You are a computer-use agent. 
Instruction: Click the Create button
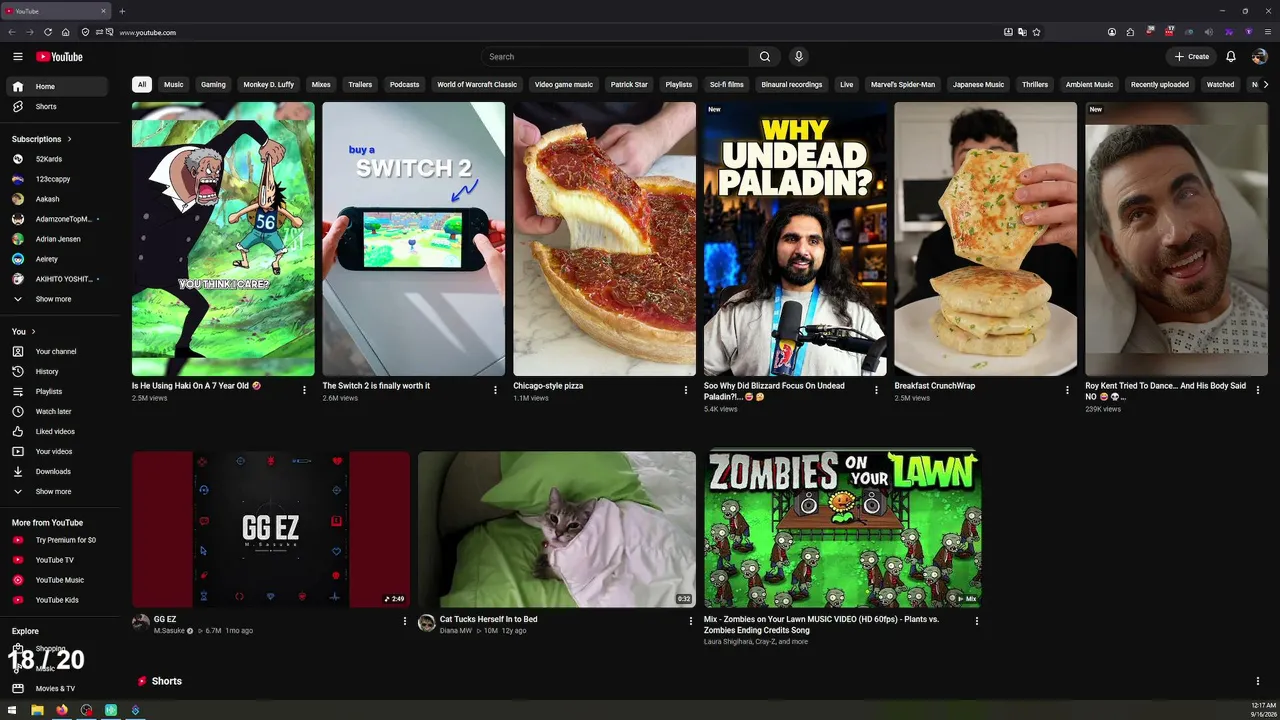click(x=1192, y=57)
